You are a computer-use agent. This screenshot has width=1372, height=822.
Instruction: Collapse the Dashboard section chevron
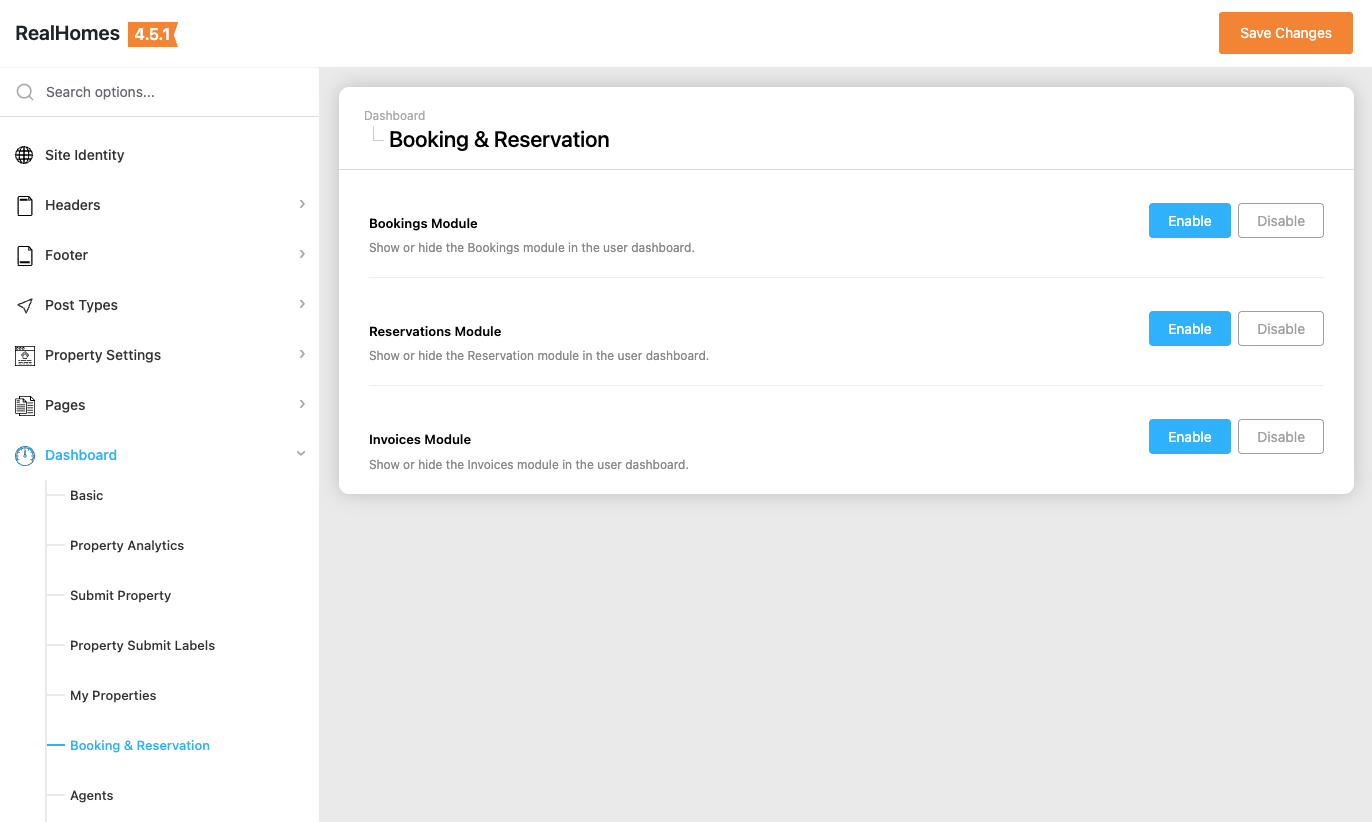pos(301,454)
